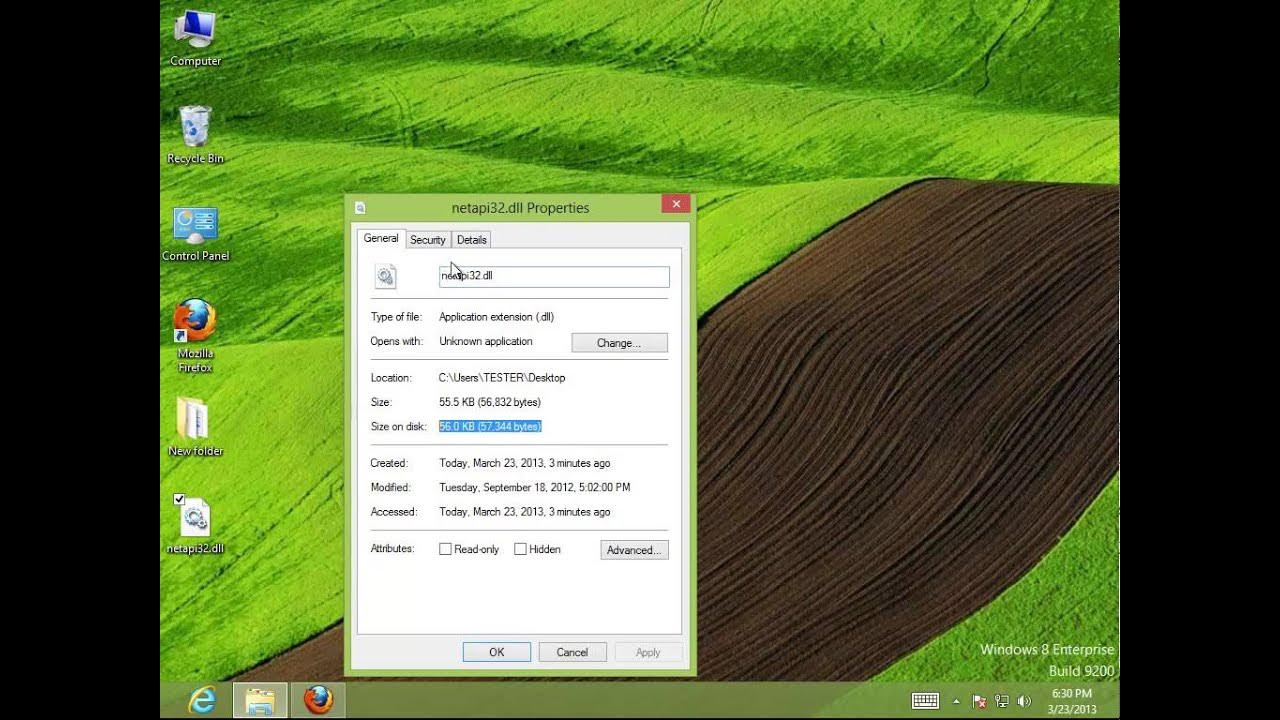Select the Control Panel desktop icon
1280x720 pixels.
[195, 234]
